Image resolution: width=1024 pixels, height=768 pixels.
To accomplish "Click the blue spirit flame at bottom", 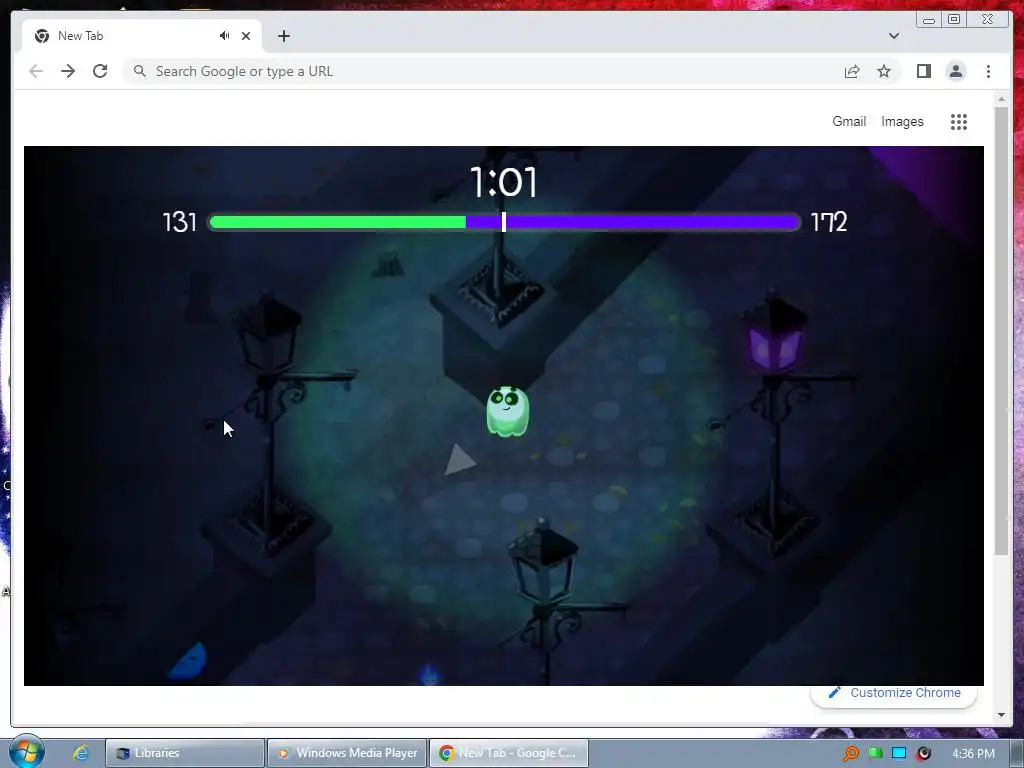I will (x=428, y=673).
